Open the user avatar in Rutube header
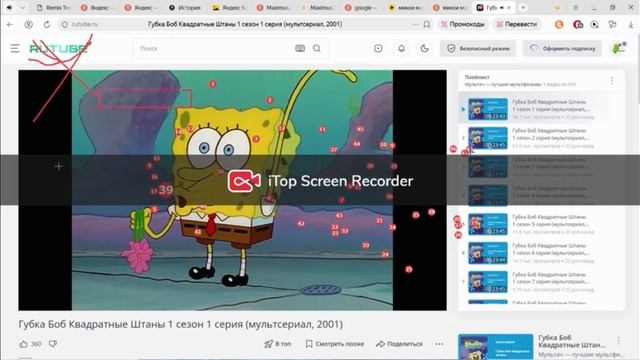 (619, 48)
